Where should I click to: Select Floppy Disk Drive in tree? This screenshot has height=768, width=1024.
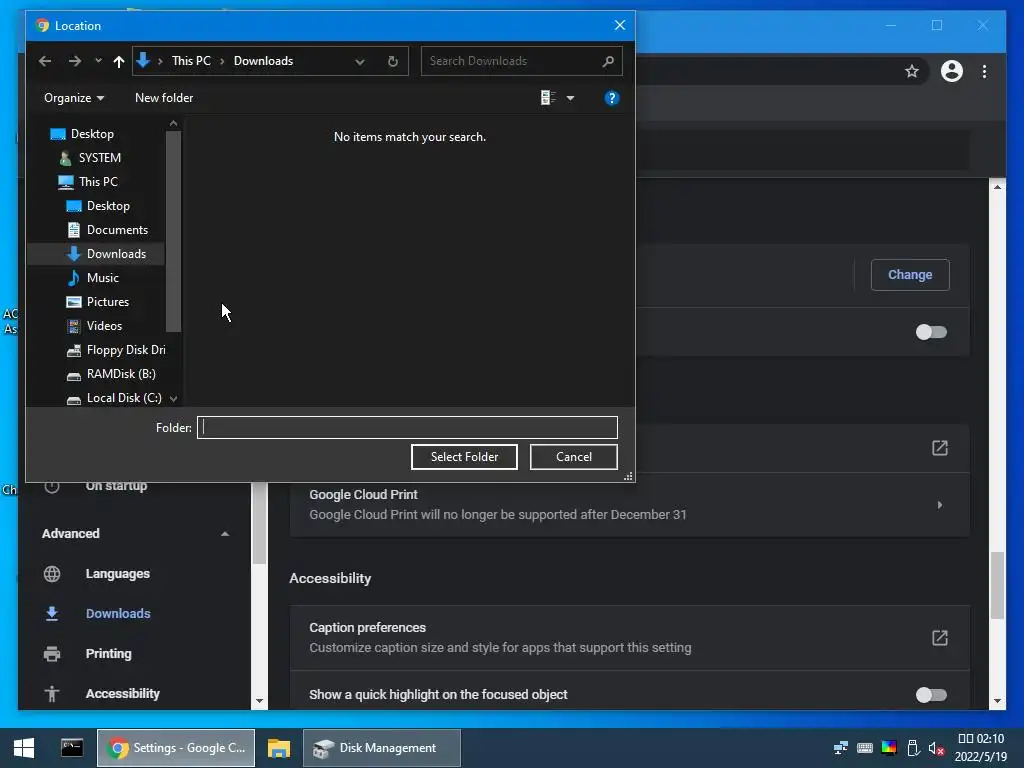point(125,350)
